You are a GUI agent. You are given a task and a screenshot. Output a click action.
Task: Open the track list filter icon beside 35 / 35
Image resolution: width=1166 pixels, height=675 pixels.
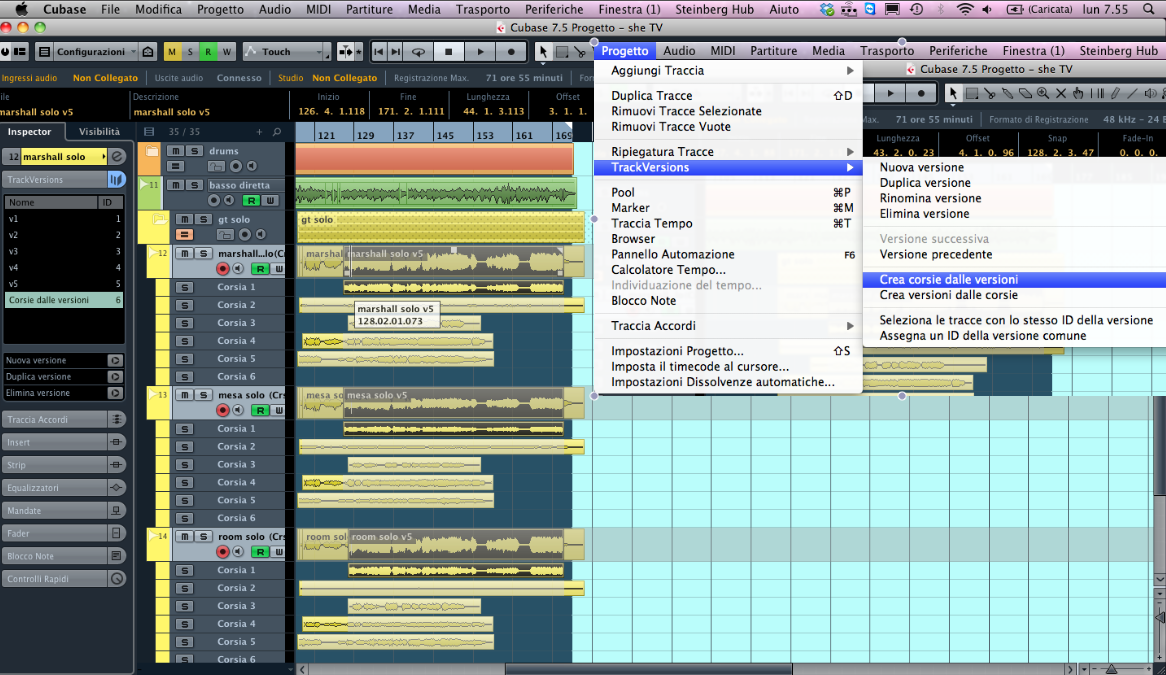[x=149, y=132]
